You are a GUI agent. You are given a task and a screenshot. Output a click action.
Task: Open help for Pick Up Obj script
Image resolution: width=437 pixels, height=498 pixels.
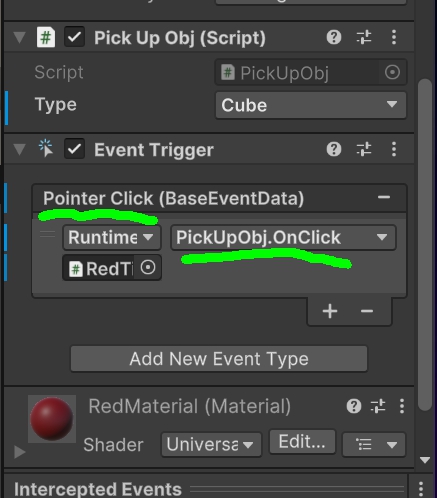(x=334, y=37)
